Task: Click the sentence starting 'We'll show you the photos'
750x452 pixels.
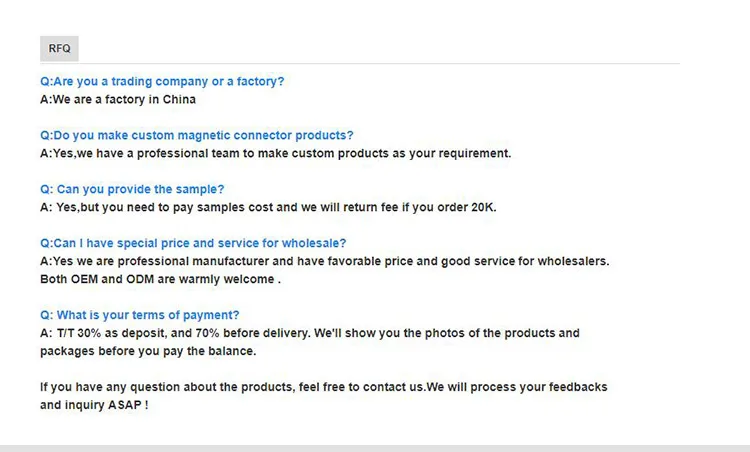Action: tap(447, 333)
